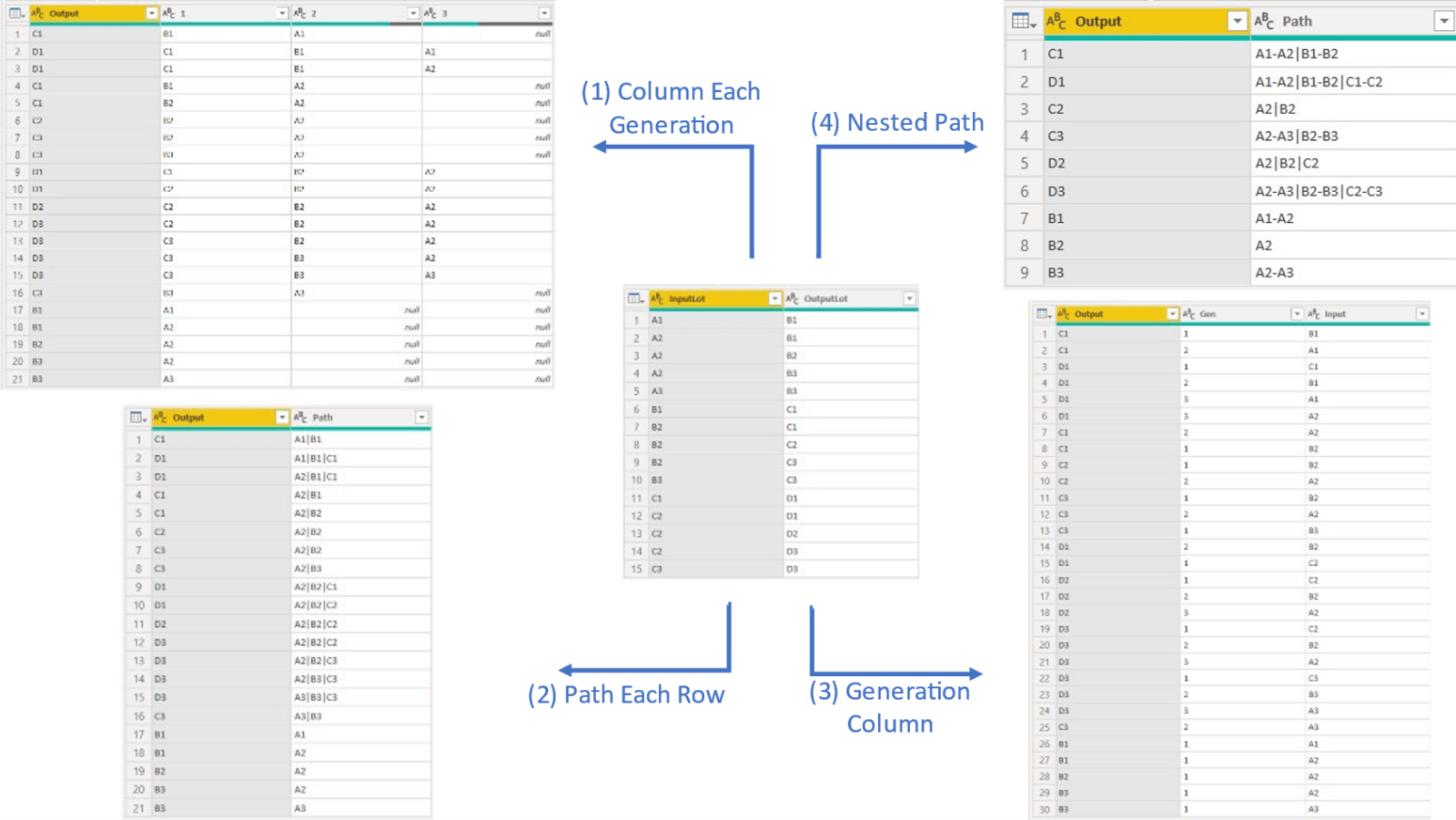Open the filter dropdown of column 3

pyautogui.click(x=544, y=14)
